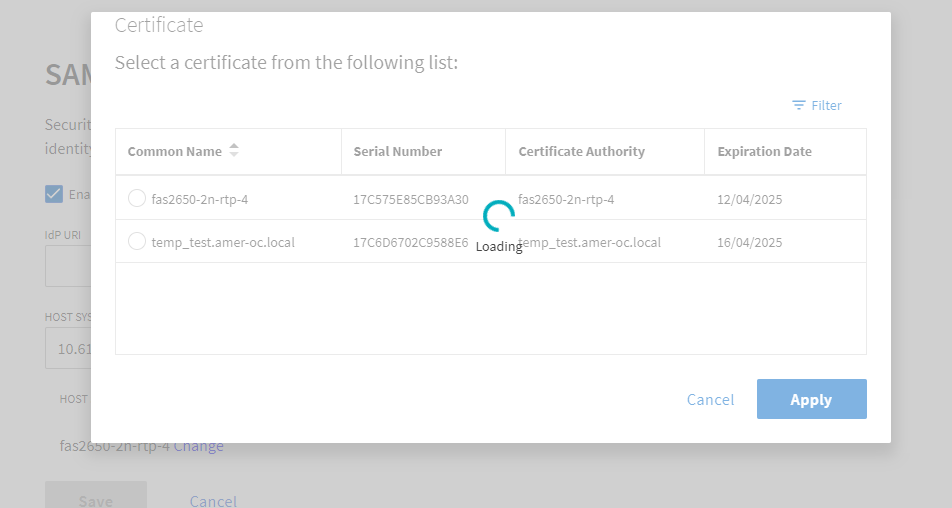The height and width of the screenshot is (508, 952).
Task: Click the 16/04/2025 expiration date cell
Action: coord(749,242)
